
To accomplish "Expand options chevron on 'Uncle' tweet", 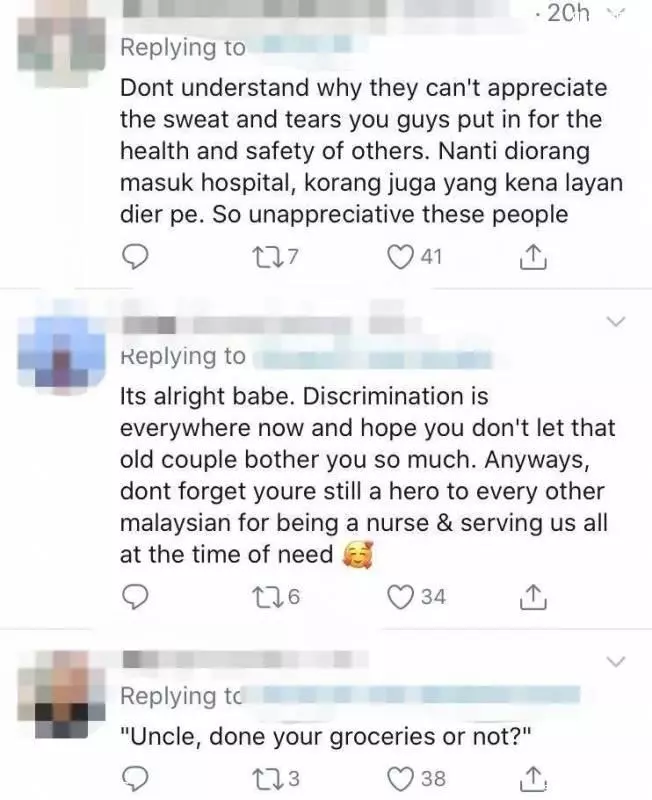I will click(x=615, y=661).
